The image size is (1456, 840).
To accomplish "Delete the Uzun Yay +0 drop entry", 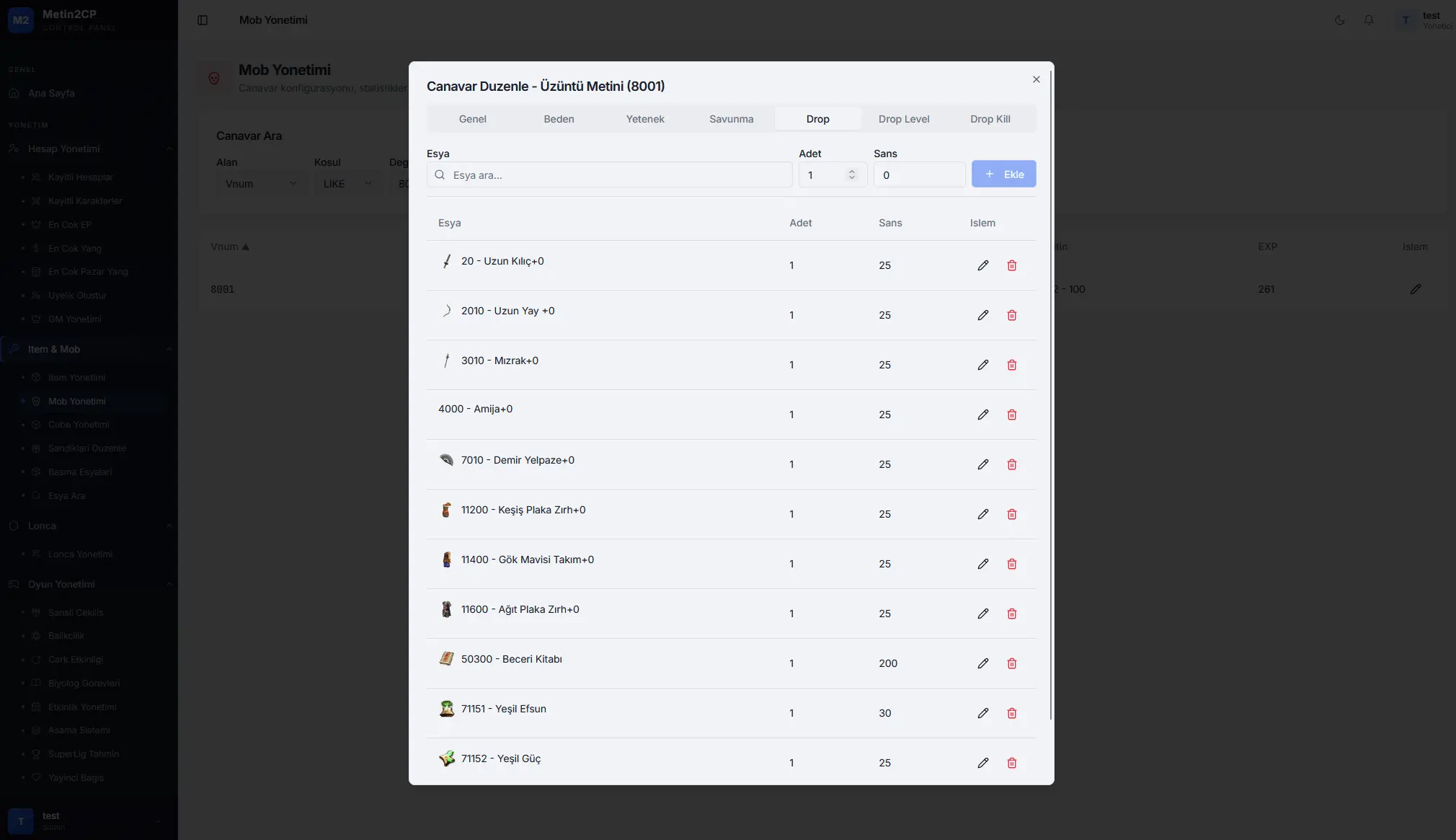I will [x=1011, y=315].
